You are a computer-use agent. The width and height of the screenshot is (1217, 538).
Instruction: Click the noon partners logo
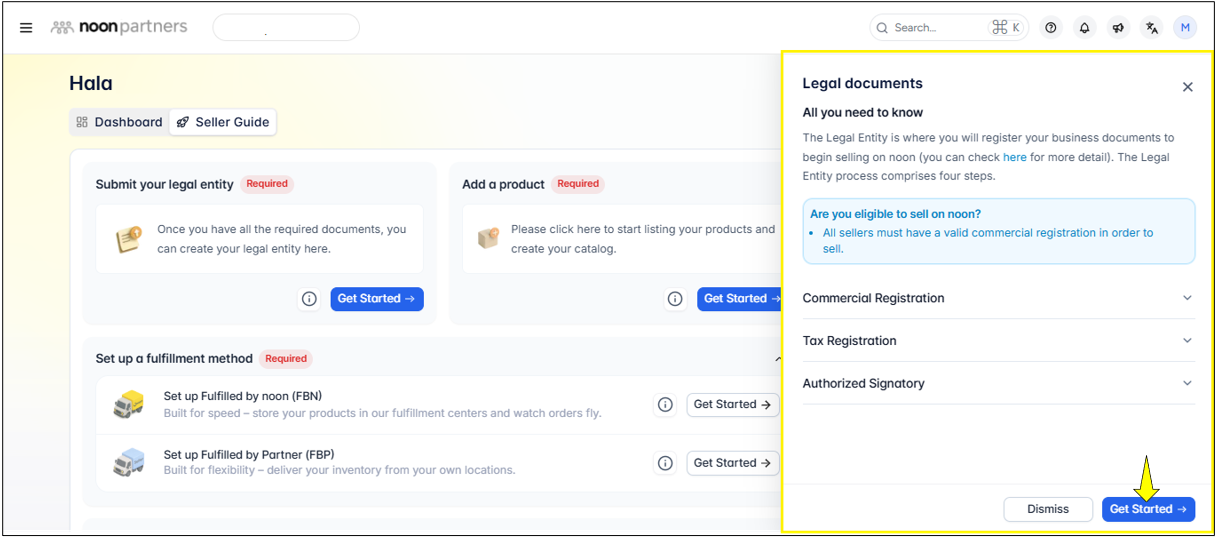pos(119,27)
